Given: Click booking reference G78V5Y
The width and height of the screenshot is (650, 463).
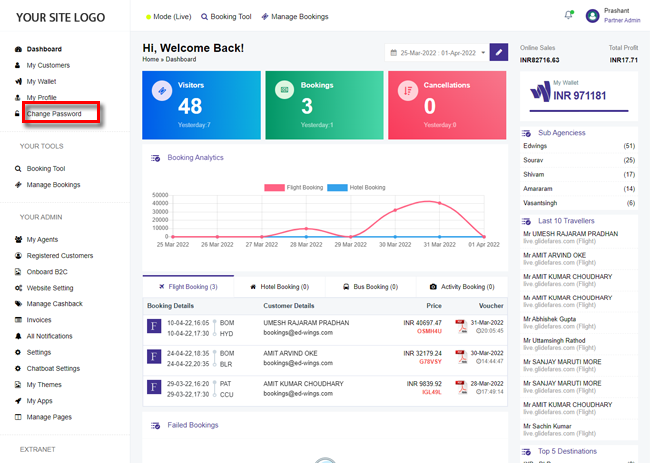Looking at the screenshot, I should (430, 362).
